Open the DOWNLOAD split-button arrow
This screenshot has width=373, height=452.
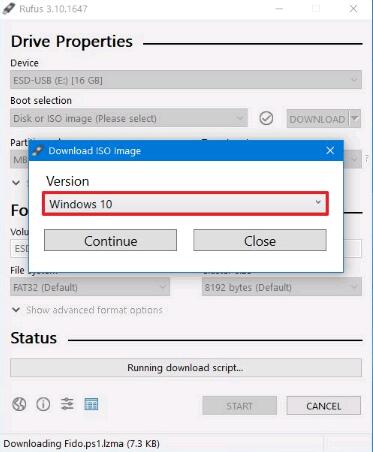[x=355, y=118]
